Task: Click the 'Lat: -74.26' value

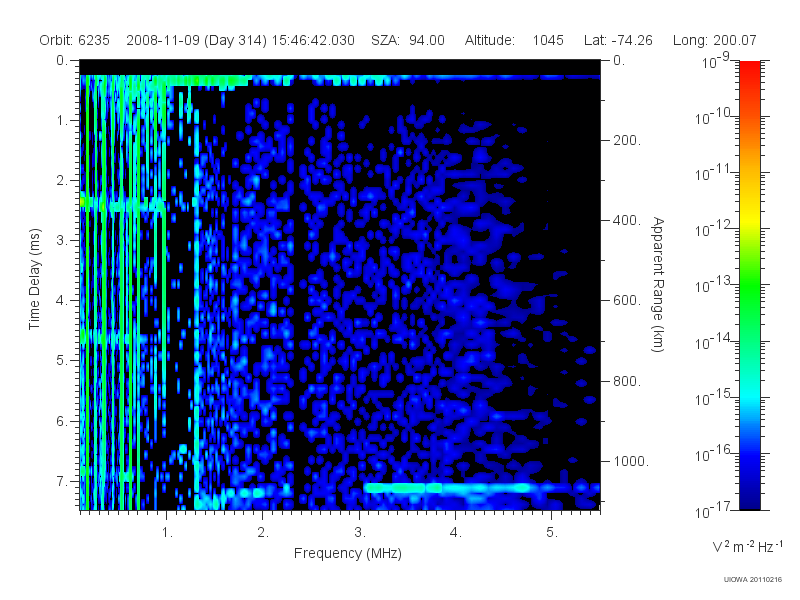Action: [x=618, y=40]
